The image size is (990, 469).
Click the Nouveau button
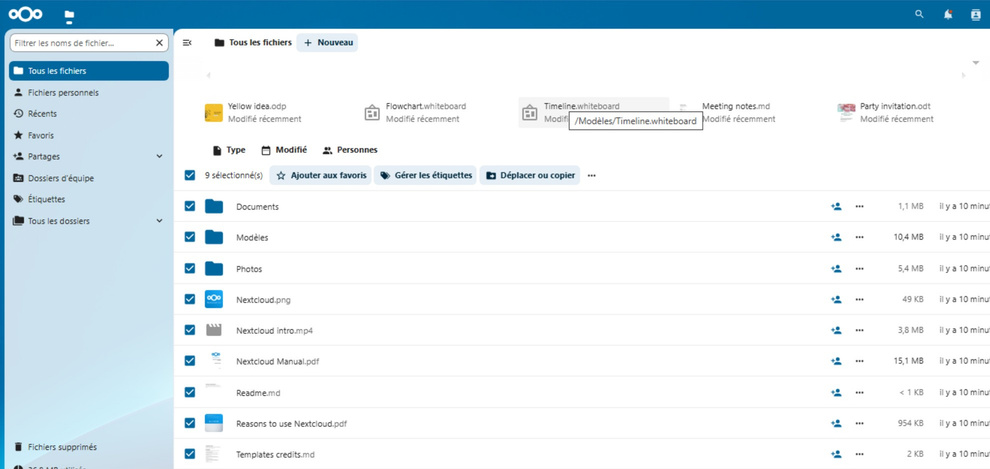[327, 43]
